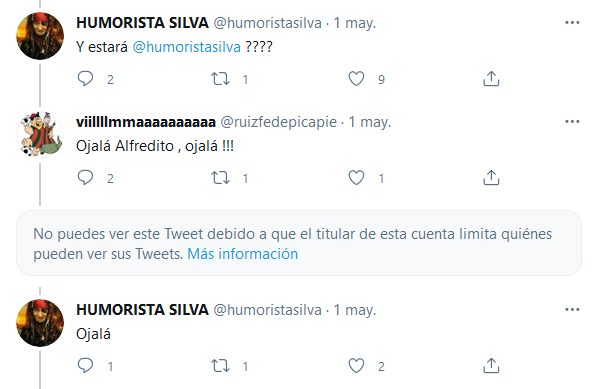Open more options on first HUMORISTA SILVA tweet
598x389 pixels.
572,23
